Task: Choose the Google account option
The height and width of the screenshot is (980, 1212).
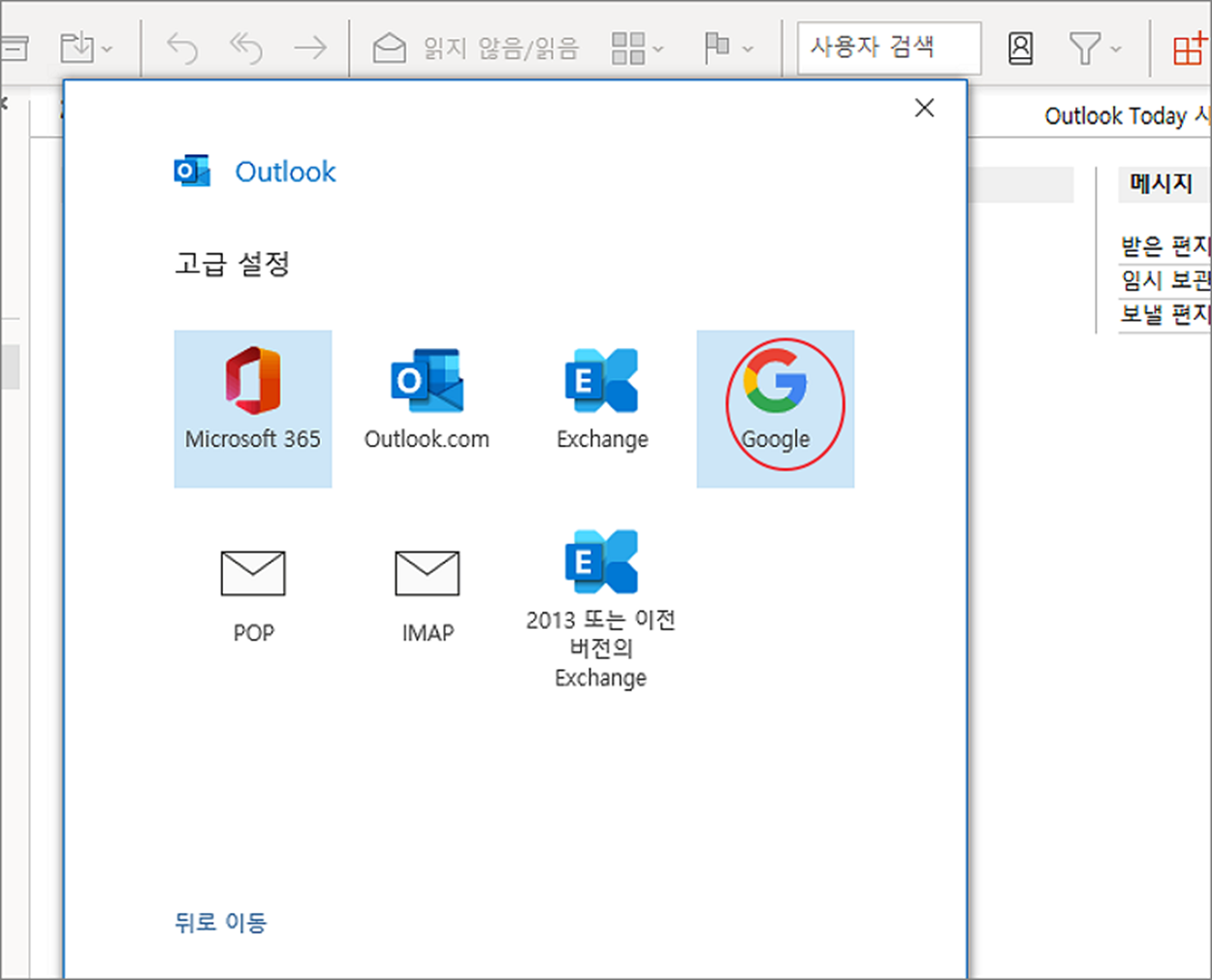Action: click(776, 408)
